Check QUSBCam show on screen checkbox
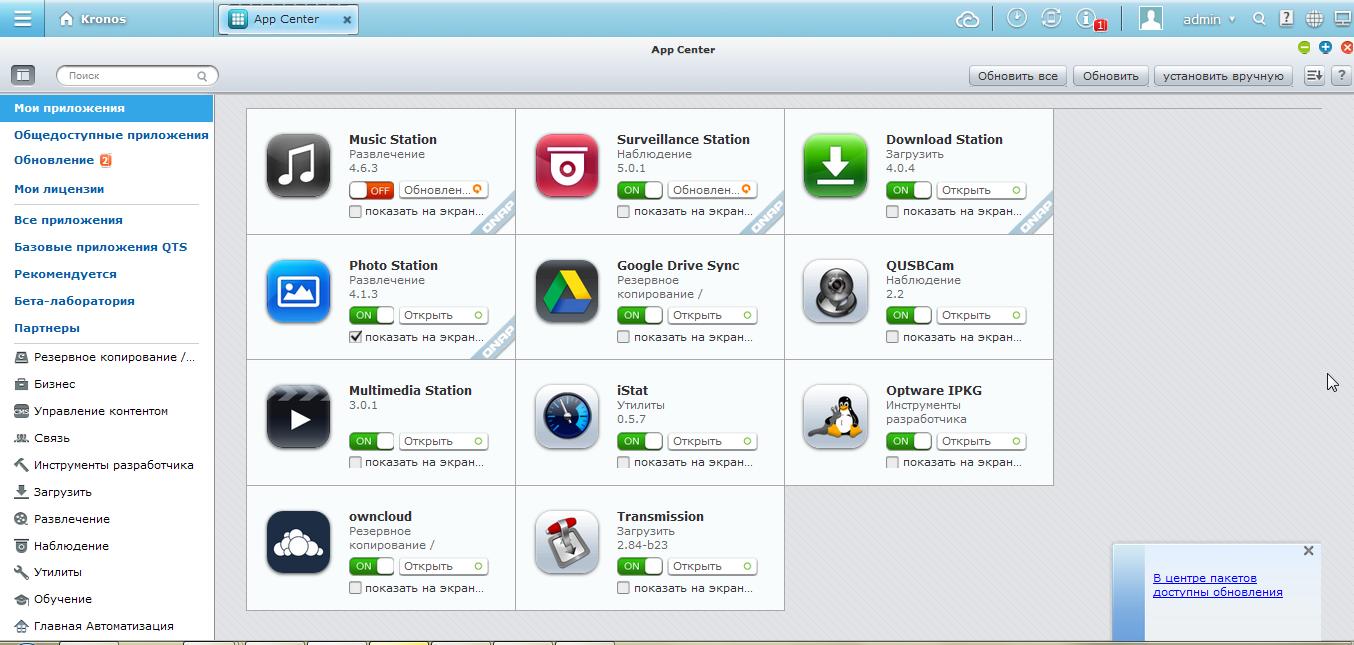The height and width of the screenshot is (645, 1354). (892, 337)
